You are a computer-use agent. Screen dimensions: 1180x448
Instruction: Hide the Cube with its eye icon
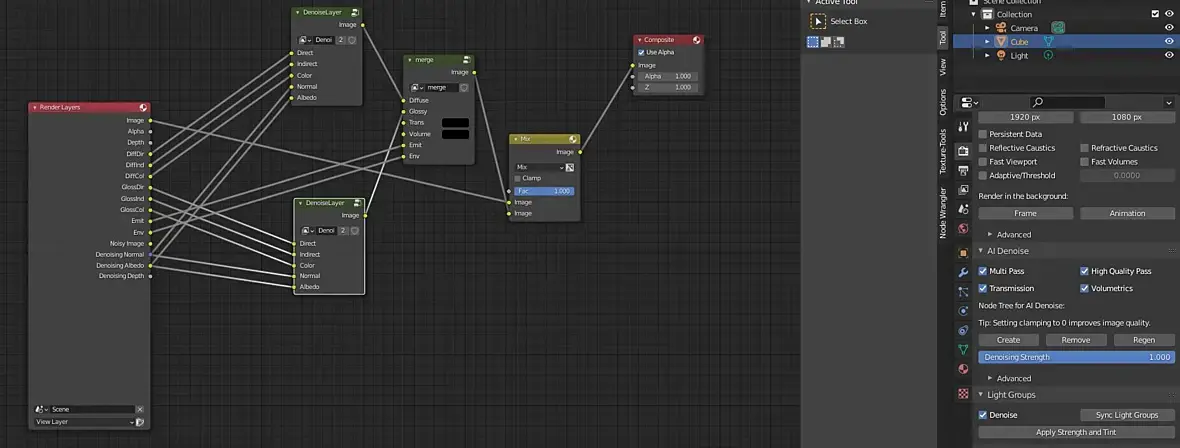click(x=1169, y=42)
